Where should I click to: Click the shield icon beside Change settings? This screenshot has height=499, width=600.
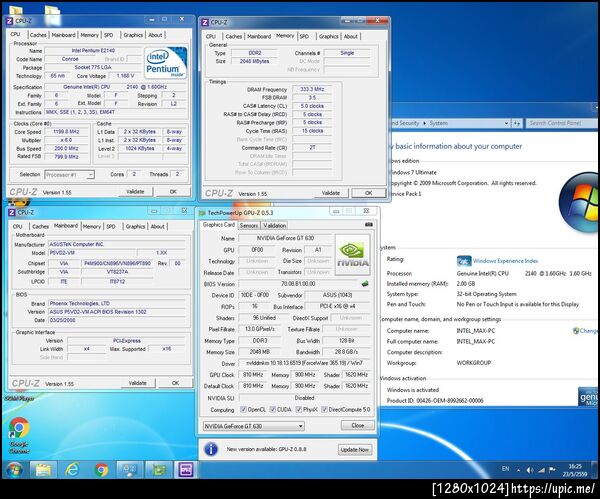576,331
